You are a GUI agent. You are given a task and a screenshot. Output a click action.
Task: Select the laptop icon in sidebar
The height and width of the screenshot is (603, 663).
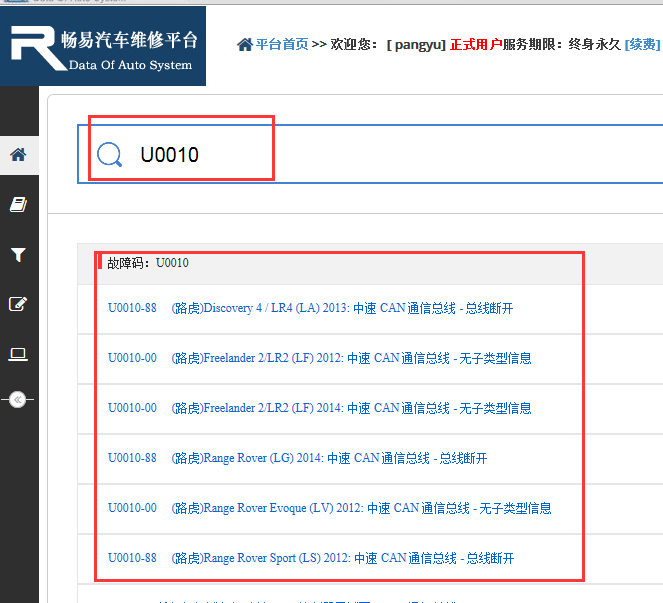click(x=18, y=354)
